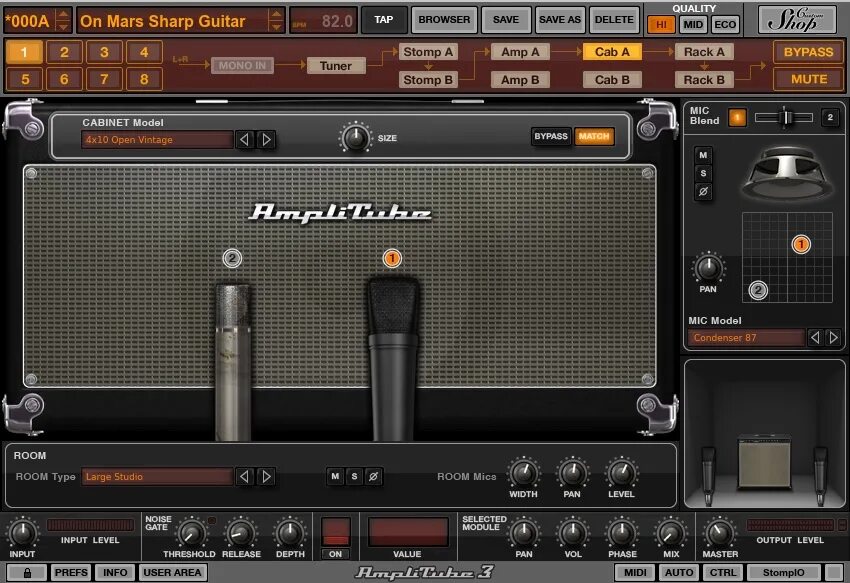850x583 pixels.
Task: Toggle room phase invert button
Action: click(373, 476)
